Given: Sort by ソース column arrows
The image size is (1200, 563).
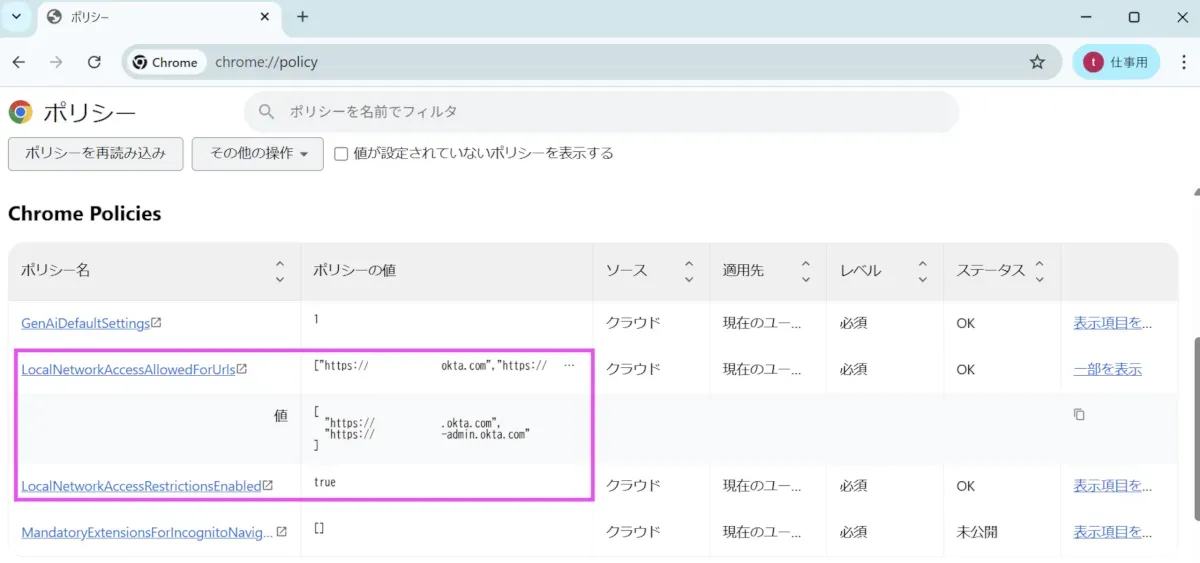Looking at the screenshot, I should click(x=689, y=271).
